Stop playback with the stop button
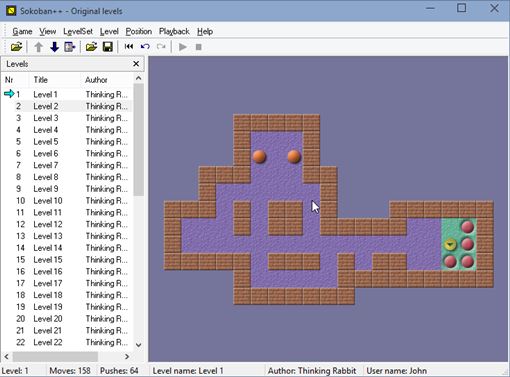Viewport: 510px width, 377px height. pos(199,47)
